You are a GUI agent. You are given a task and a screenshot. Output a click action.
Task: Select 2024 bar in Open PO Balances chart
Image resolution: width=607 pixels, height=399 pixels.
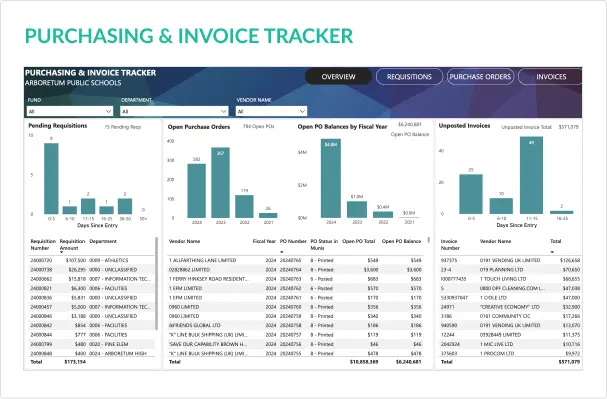coord(331,178)
